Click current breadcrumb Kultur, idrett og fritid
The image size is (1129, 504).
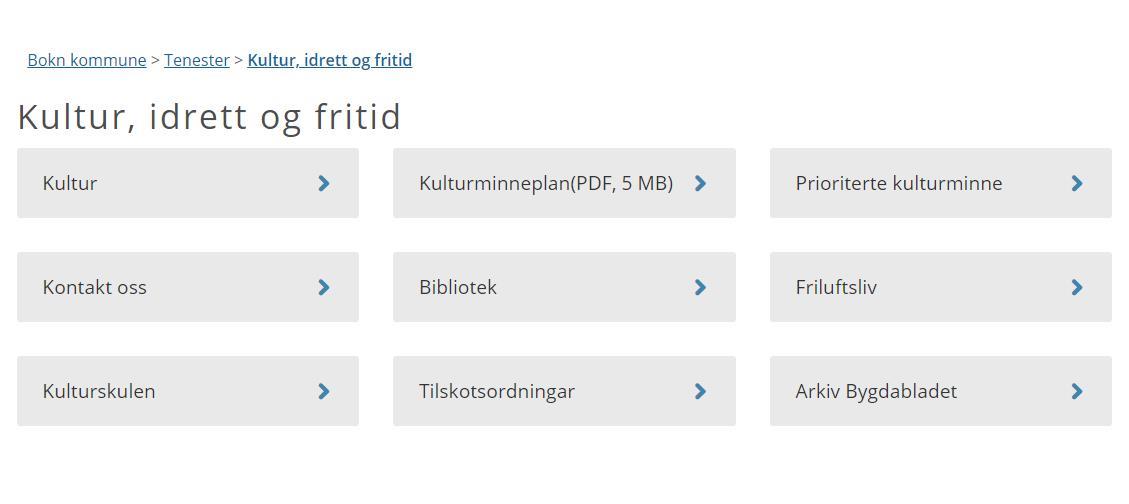click(x=329, y=60)
